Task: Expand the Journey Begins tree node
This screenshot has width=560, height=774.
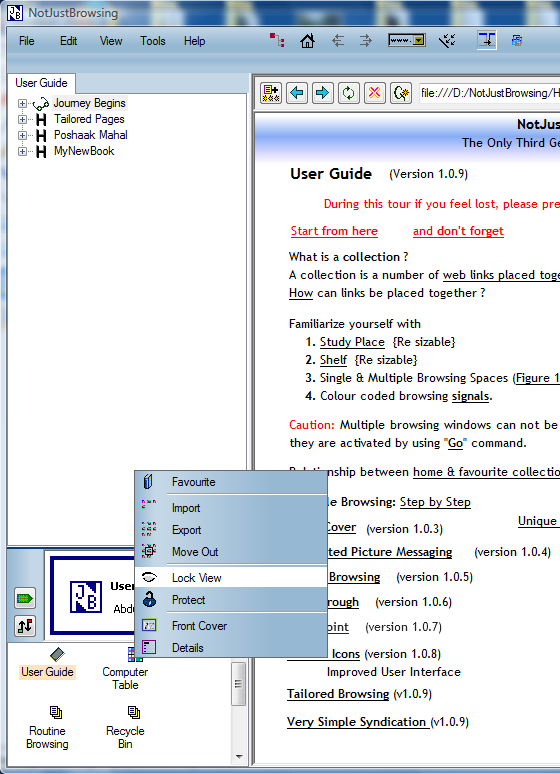Action: (x=22, y=104)
